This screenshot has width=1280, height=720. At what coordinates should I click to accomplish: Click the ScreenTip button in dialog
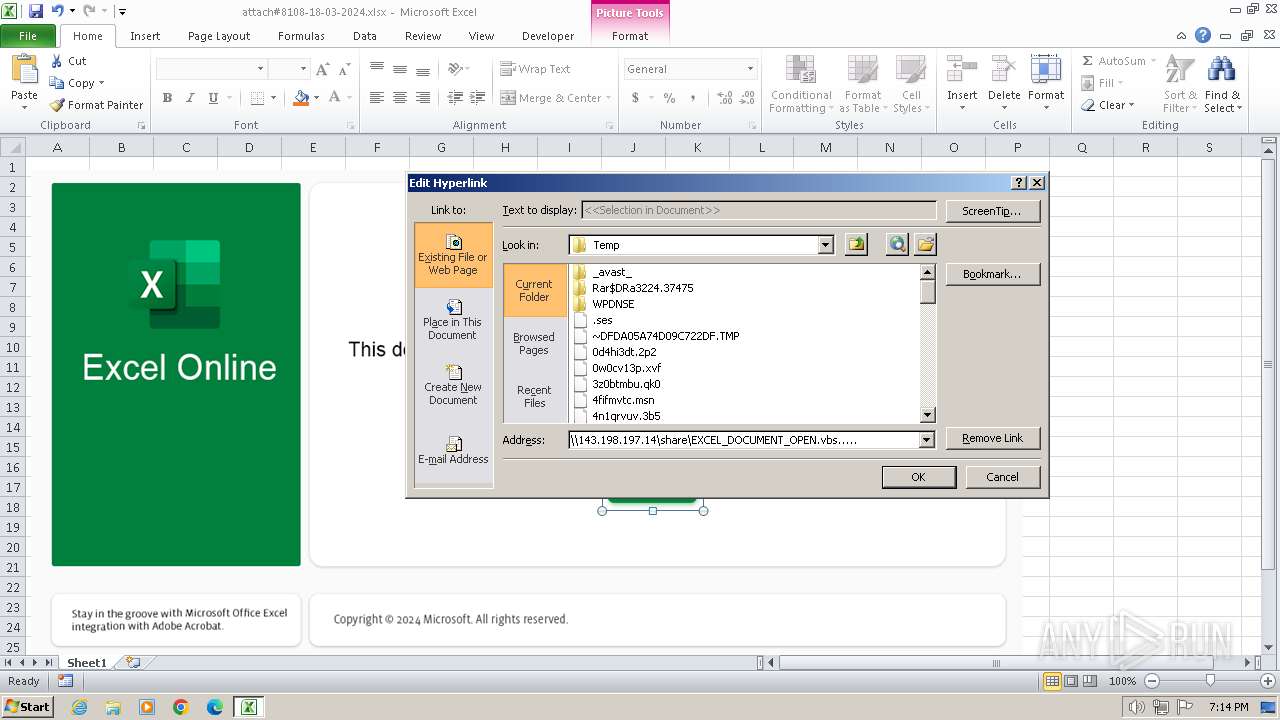point(992,211)
